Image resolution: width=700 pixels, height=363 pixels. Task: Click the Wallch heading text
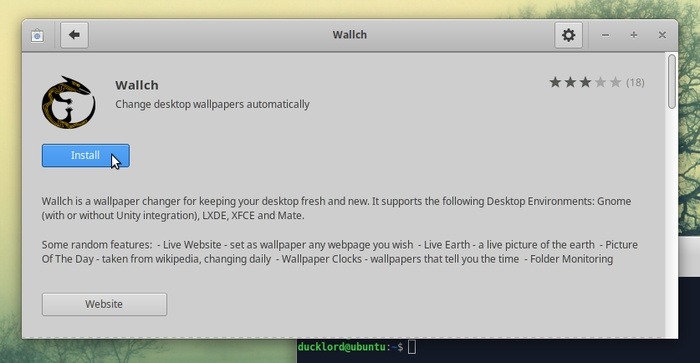(x=137, y=85)
